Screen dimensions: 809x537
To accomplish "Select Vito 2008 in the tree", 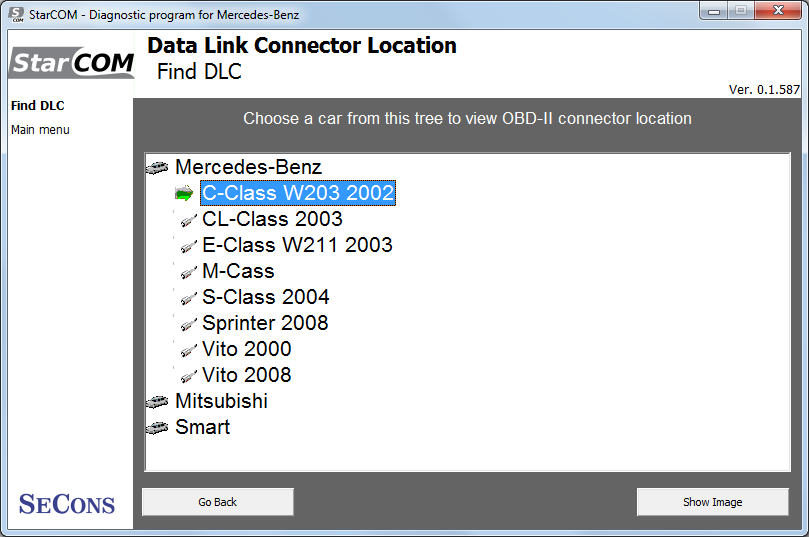I will [x=247, y=375].
